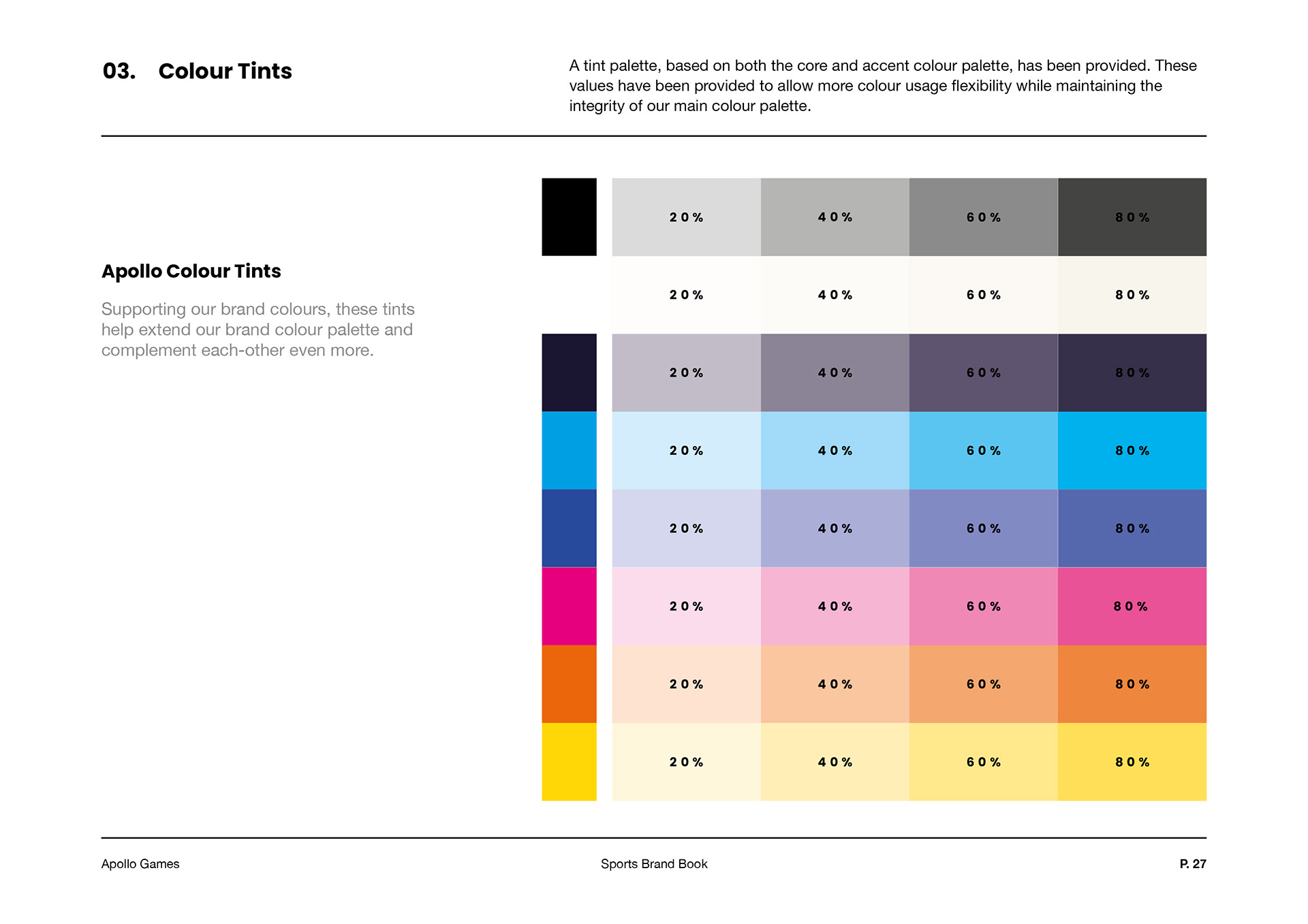The height and width of the screenshot is (924, 1308).
Task: Click the solid black base colour swatch
Action: (x=569, y=217)
